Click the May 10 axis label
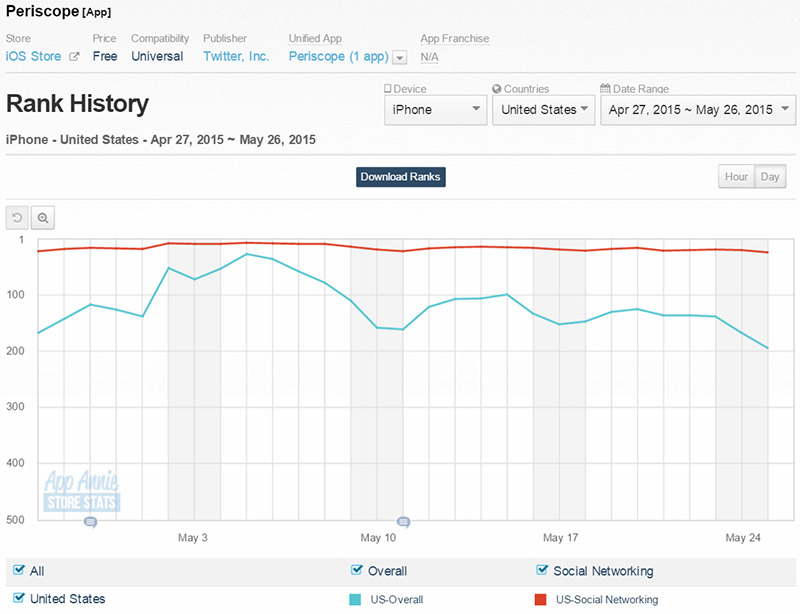The width and height of the screenshot is (800, 614). (378, 537)
